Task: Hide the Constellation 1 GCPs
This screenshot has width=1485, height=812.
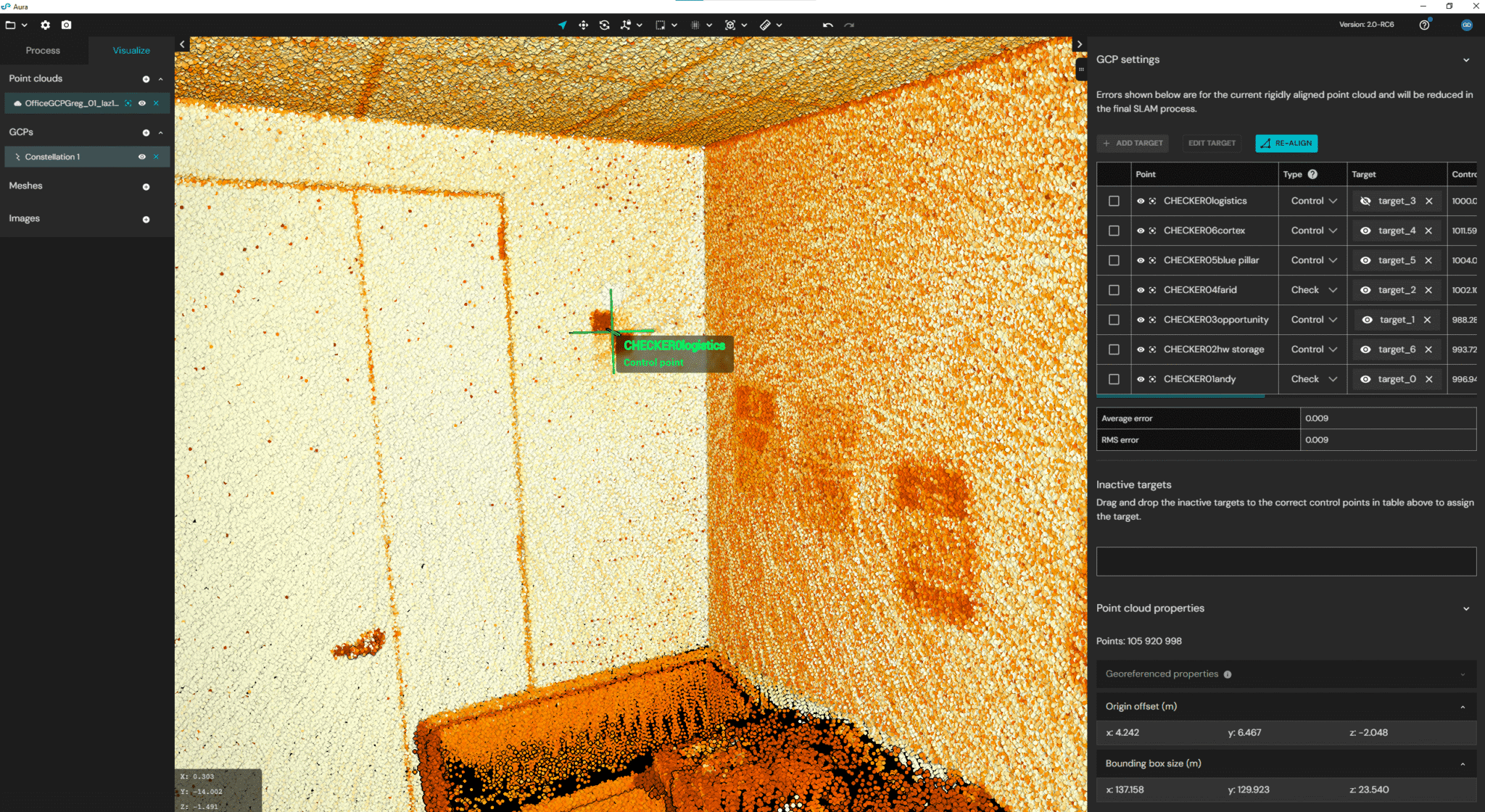Action: click(x=143, y=157)
